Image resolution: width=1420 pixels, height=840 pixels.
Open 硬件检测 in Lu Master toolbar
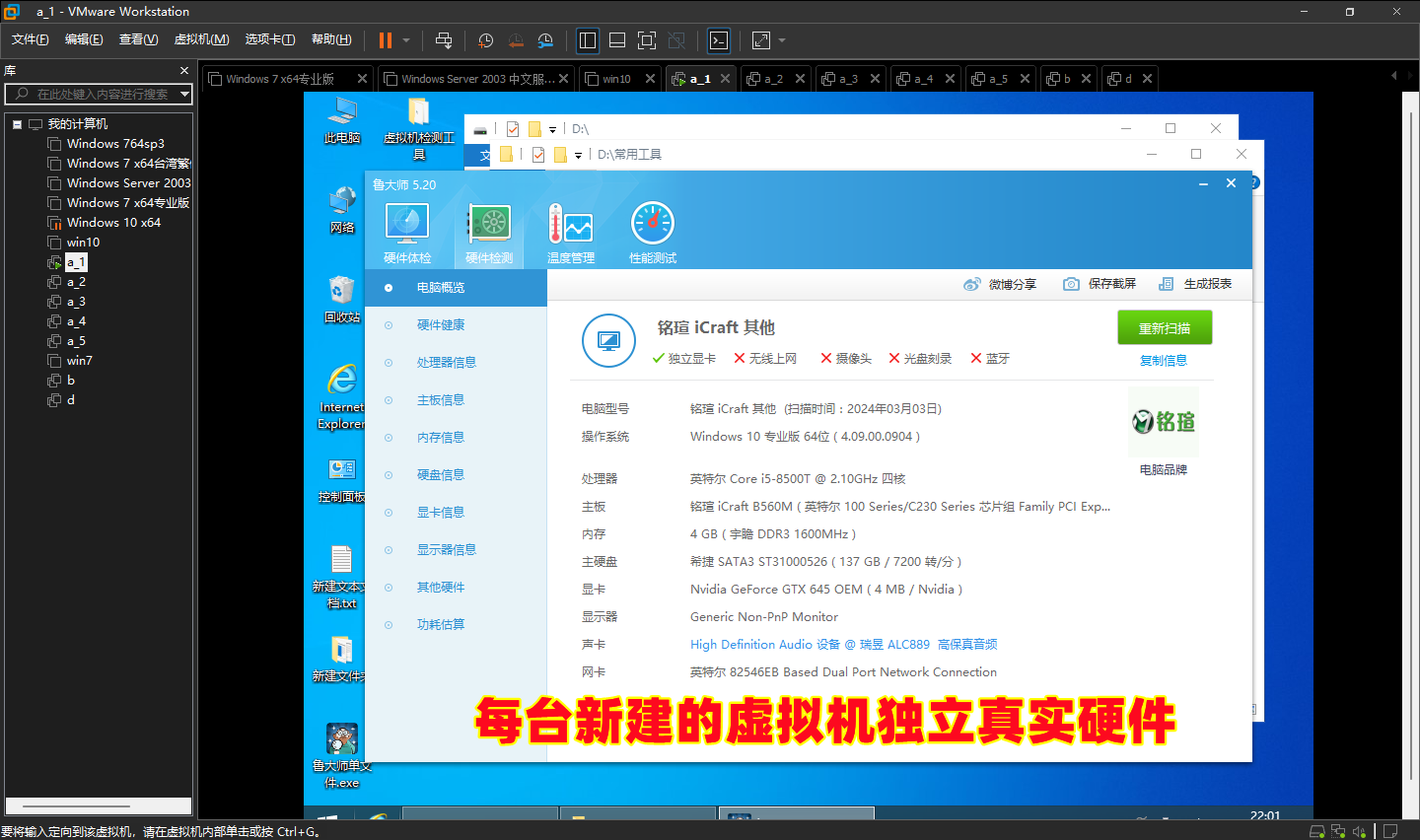[x=489, y=233]
